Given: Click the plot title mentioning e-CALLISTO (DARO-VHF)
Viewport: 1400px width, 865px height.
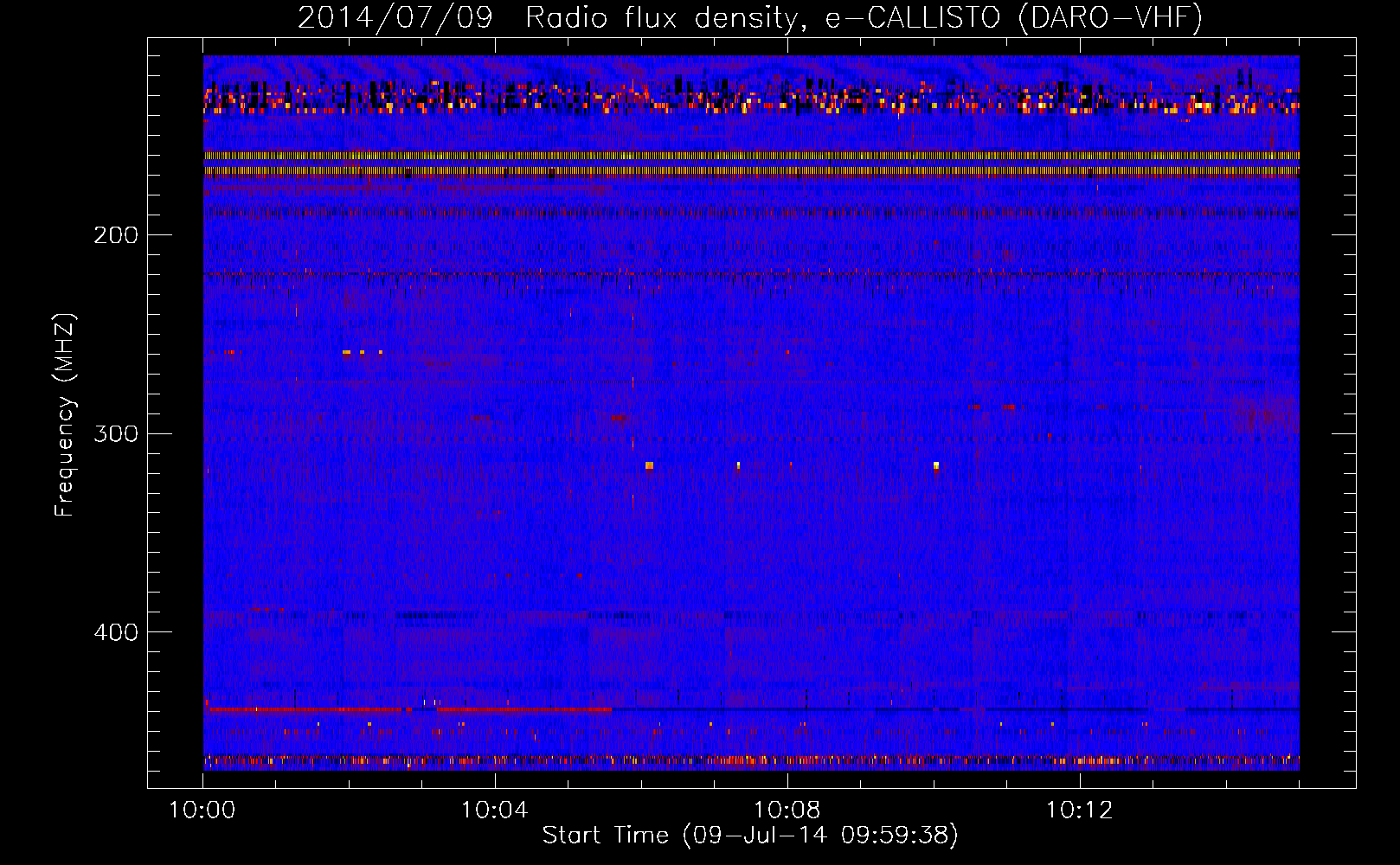Looking at the screenshot, I should pyautogui.click(x=750, y=17).
